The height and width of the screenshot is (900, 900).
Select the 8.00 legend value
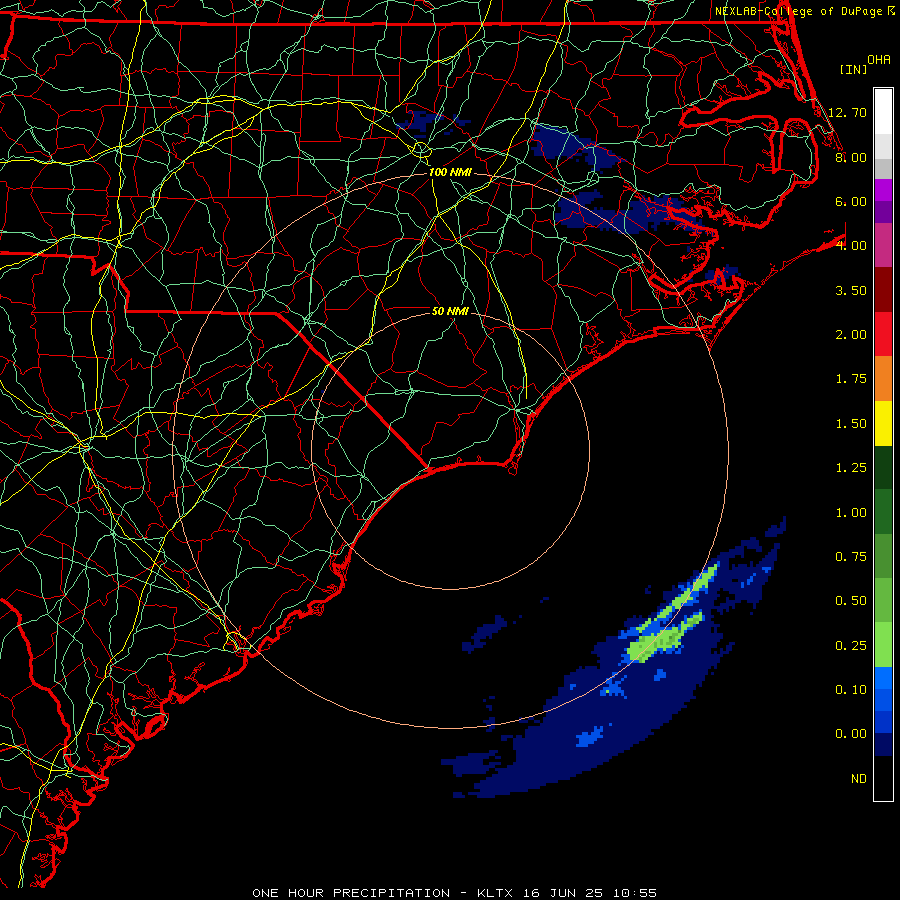point(851,157)
